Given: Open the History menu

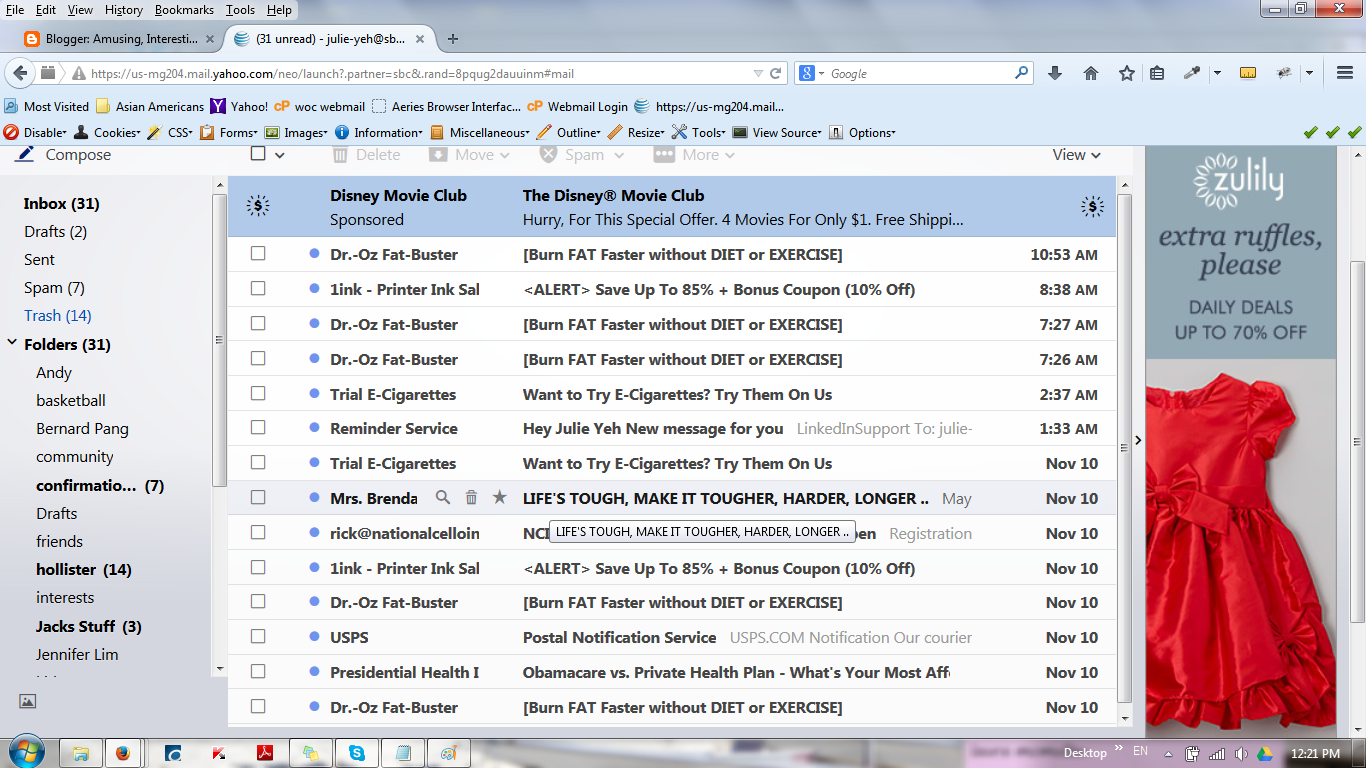Looking at the screenshot, I should (x=123, y=9).
